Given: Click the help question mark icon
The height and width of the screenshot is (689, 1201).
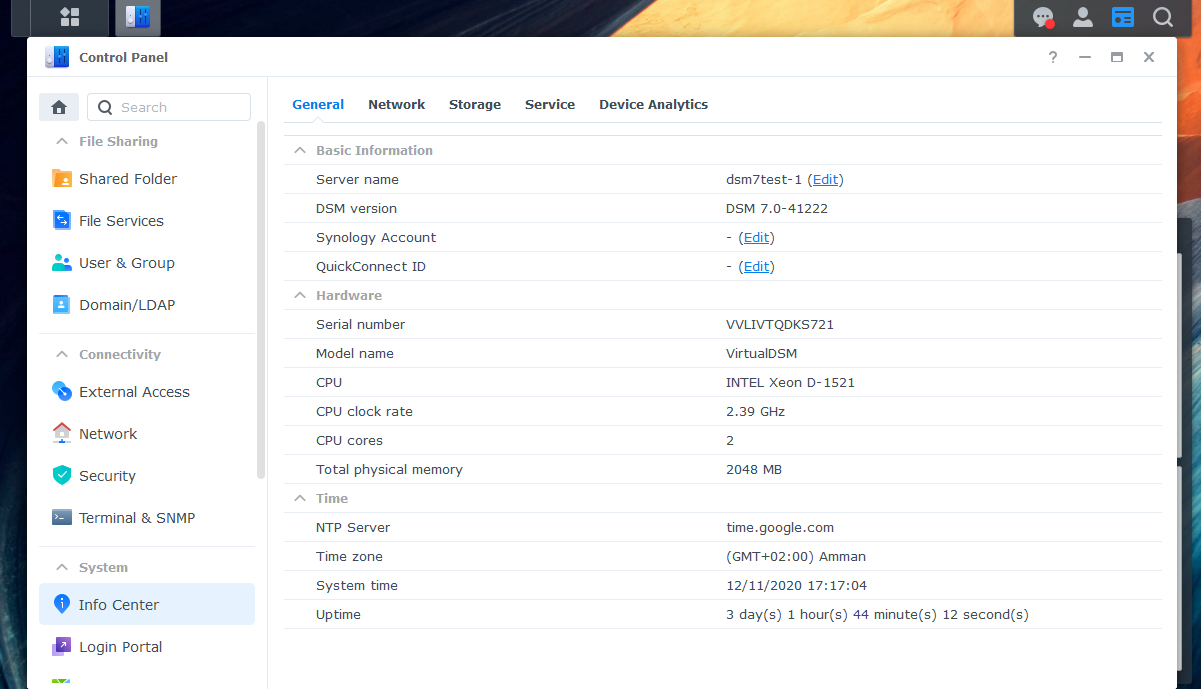Looking at the screenshot, I should coord(1053,57).
